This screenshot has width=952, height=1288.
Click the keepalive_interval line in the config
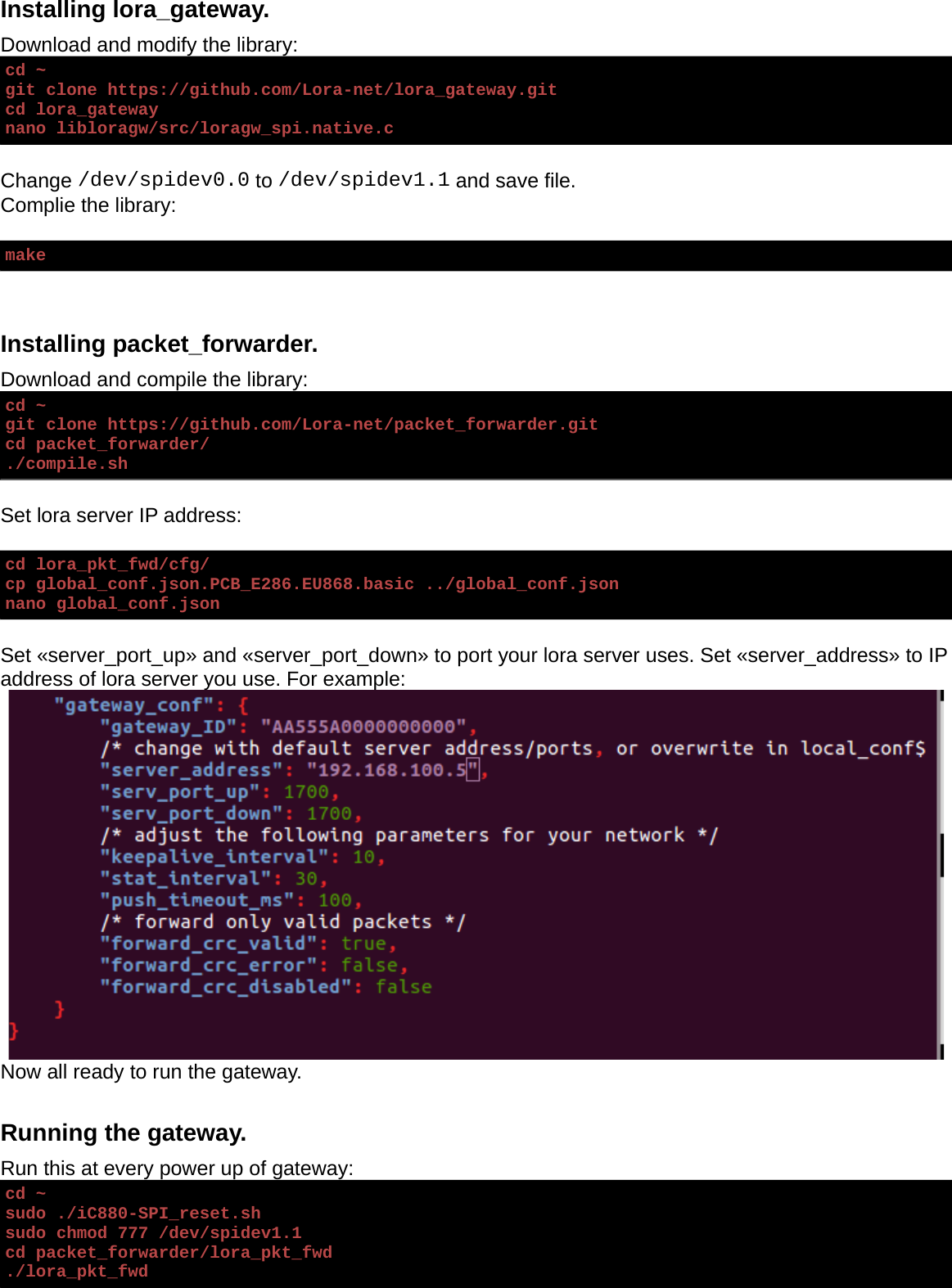tap(241, 857)
